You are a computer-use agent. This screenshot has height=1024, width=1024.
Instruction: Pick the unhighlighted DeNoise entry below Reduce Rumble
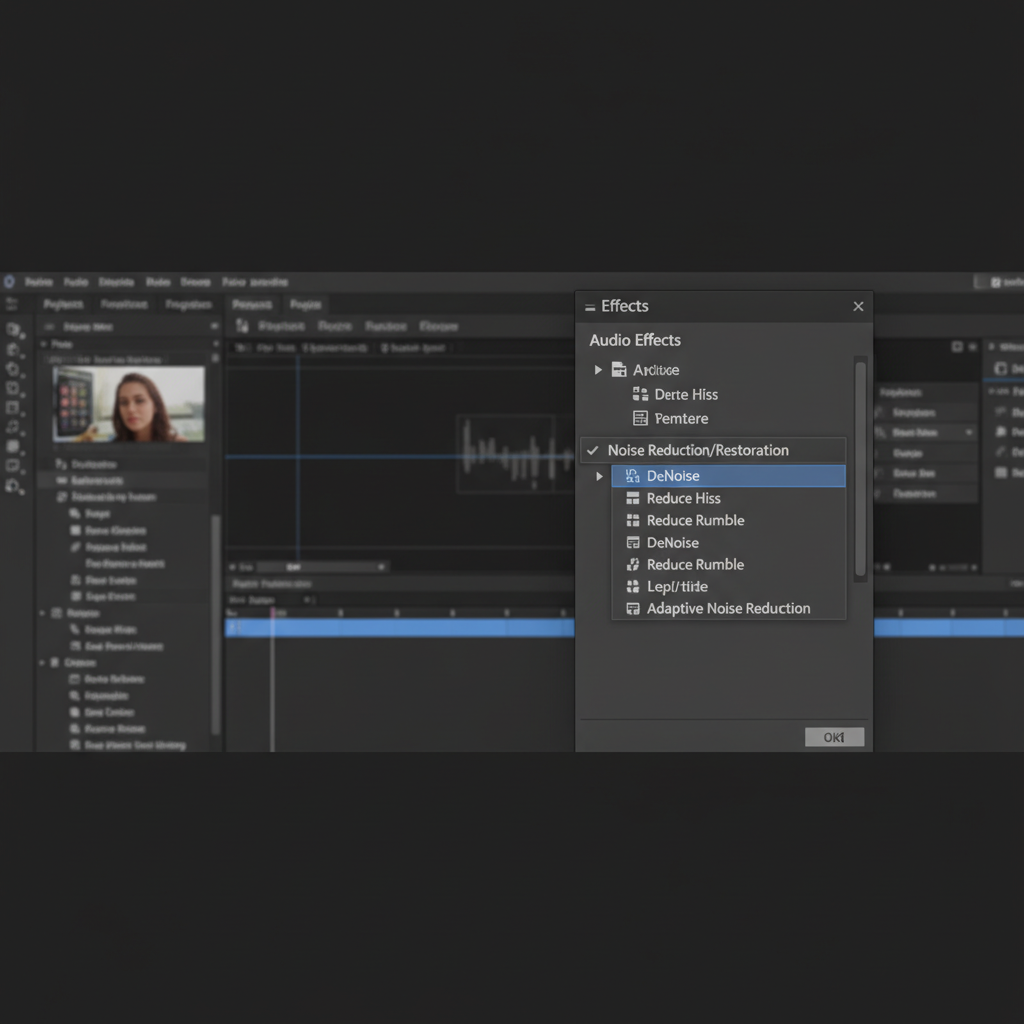pos(673,543)
